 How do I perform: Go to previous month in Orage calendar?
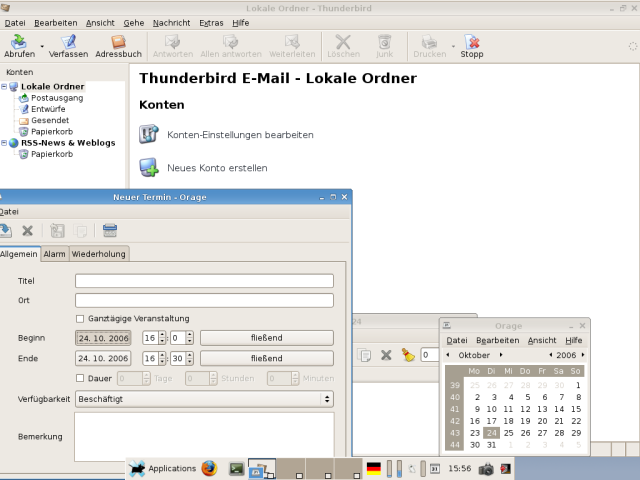pyautogui.click(x=448, y=355)
